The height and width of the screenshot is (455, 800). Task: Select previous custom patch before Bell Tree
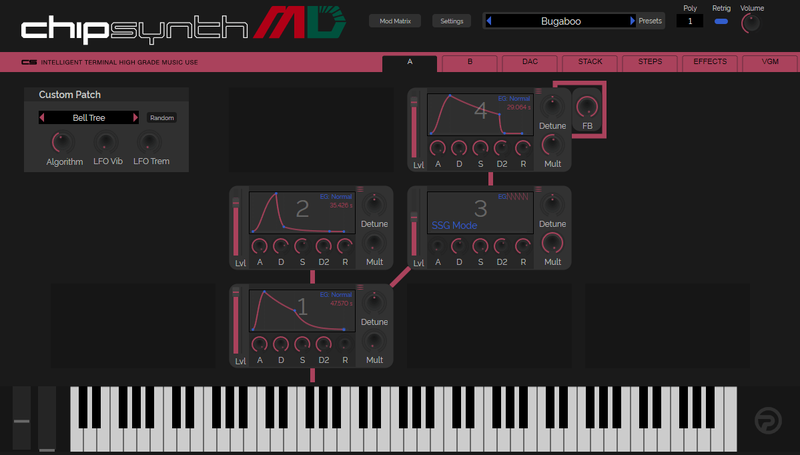42,117
